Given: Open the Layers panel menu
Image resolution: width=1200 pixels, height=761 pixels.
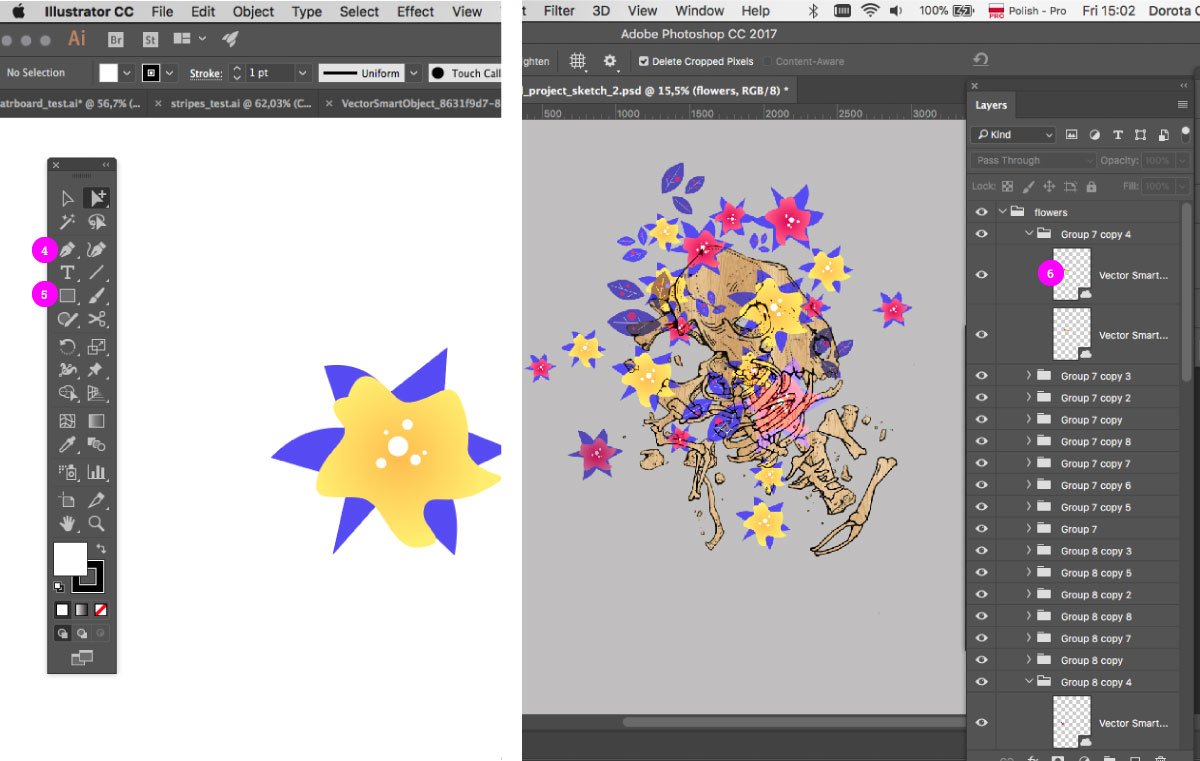Looking at the screenshot, I should click(1181, 104).
